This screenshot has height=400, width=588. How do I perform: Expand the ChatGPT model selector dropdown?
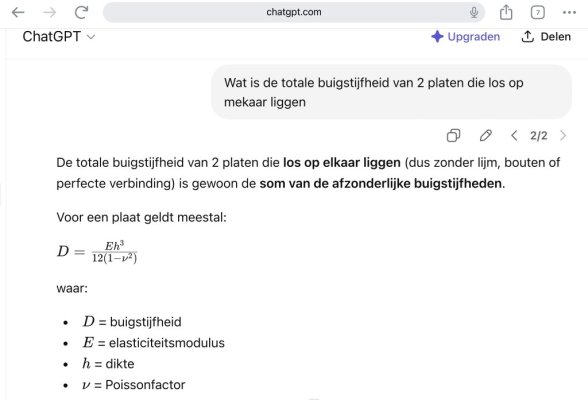click(x=59, y=37)
